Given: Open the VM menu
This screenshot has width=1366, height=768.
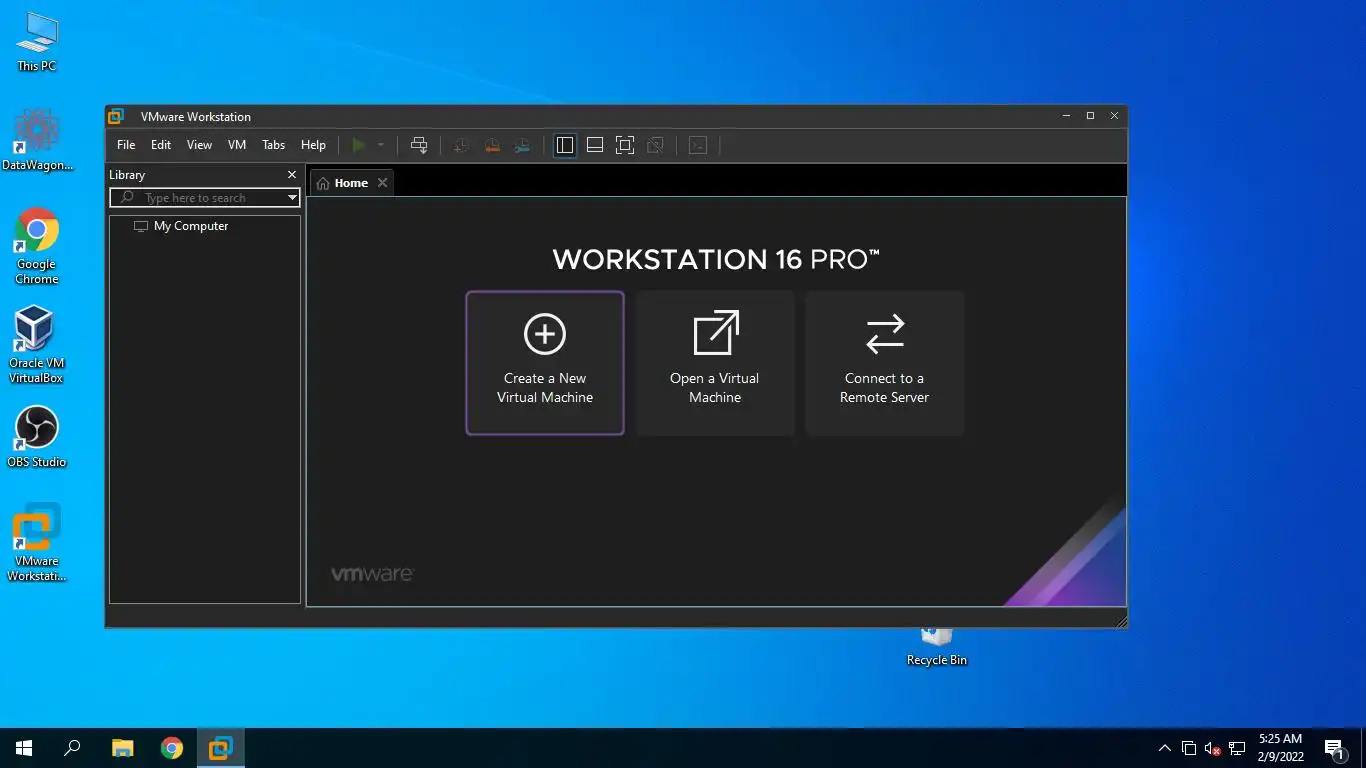Looking at the screenshot, I should 237,145.
